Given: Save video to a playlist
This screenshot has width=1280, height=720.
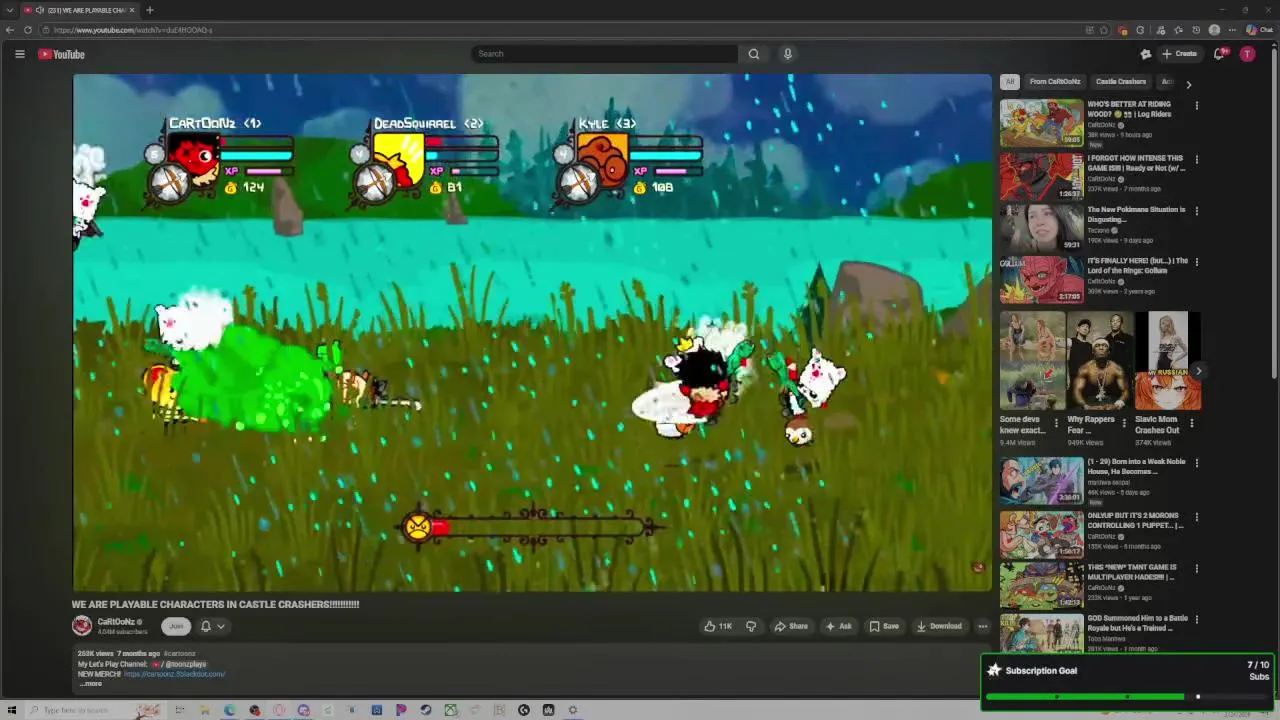Looking at the screenshot, I should point(884,626).
